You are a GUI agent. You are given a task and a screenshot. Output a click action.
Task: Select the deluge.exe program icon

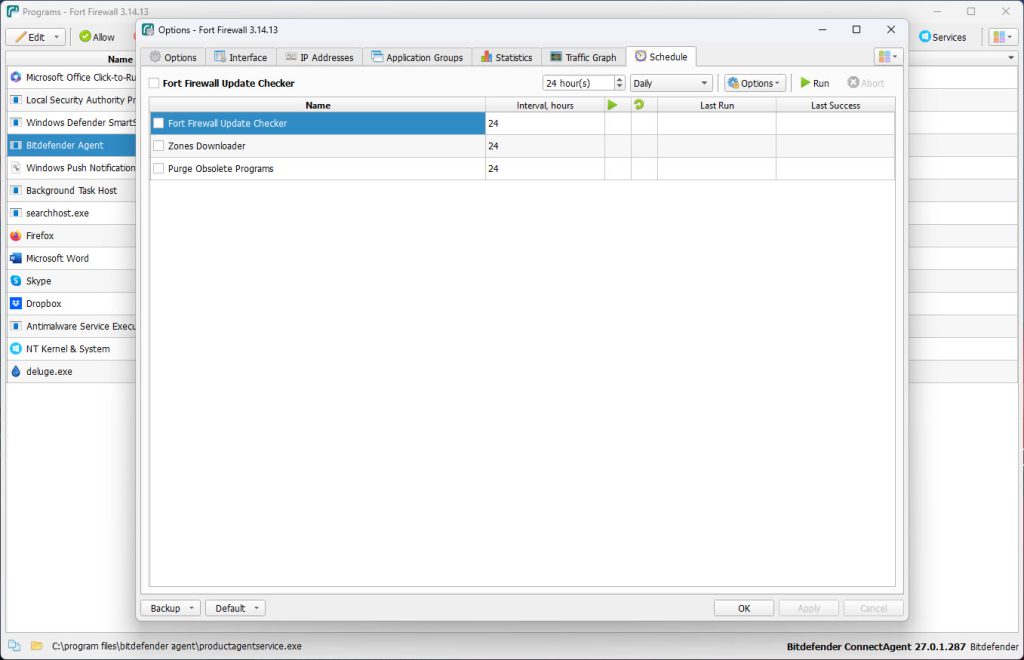click(x=16, y=371)
